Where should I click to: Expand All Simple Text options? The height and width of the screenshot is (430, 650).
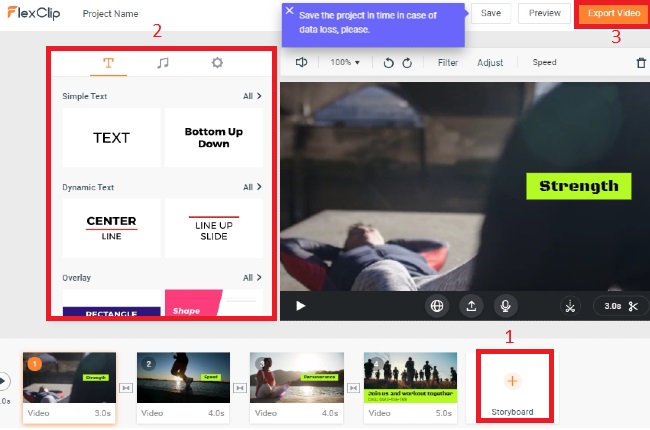tap(252, 96)
